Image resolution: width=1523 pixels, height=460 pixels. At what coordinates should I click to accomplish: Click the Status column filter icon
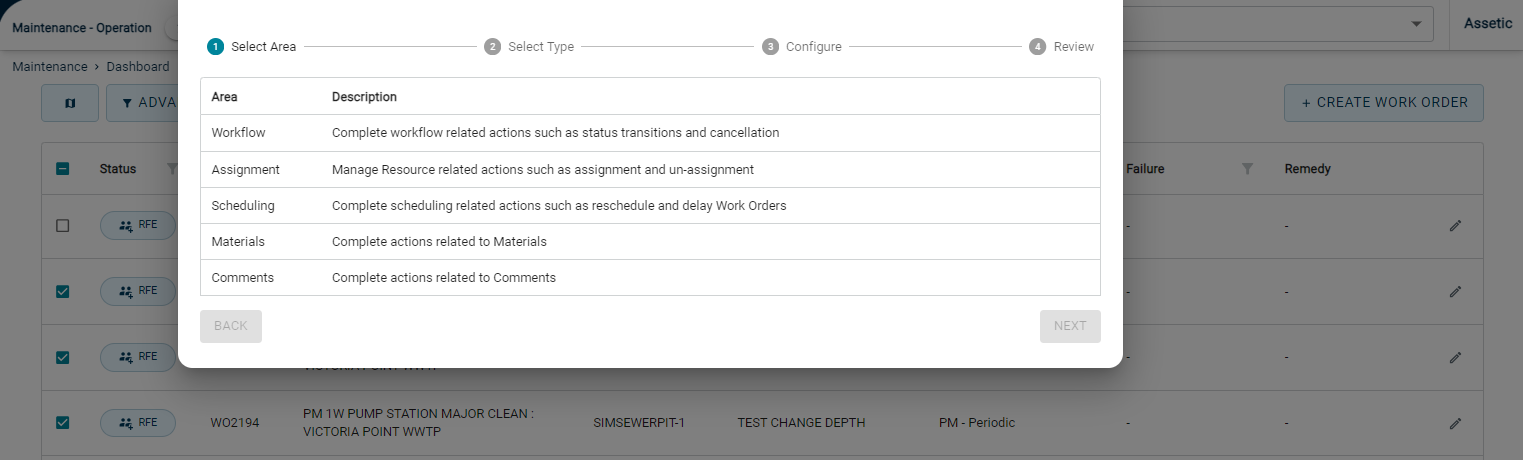click(171, 169)
